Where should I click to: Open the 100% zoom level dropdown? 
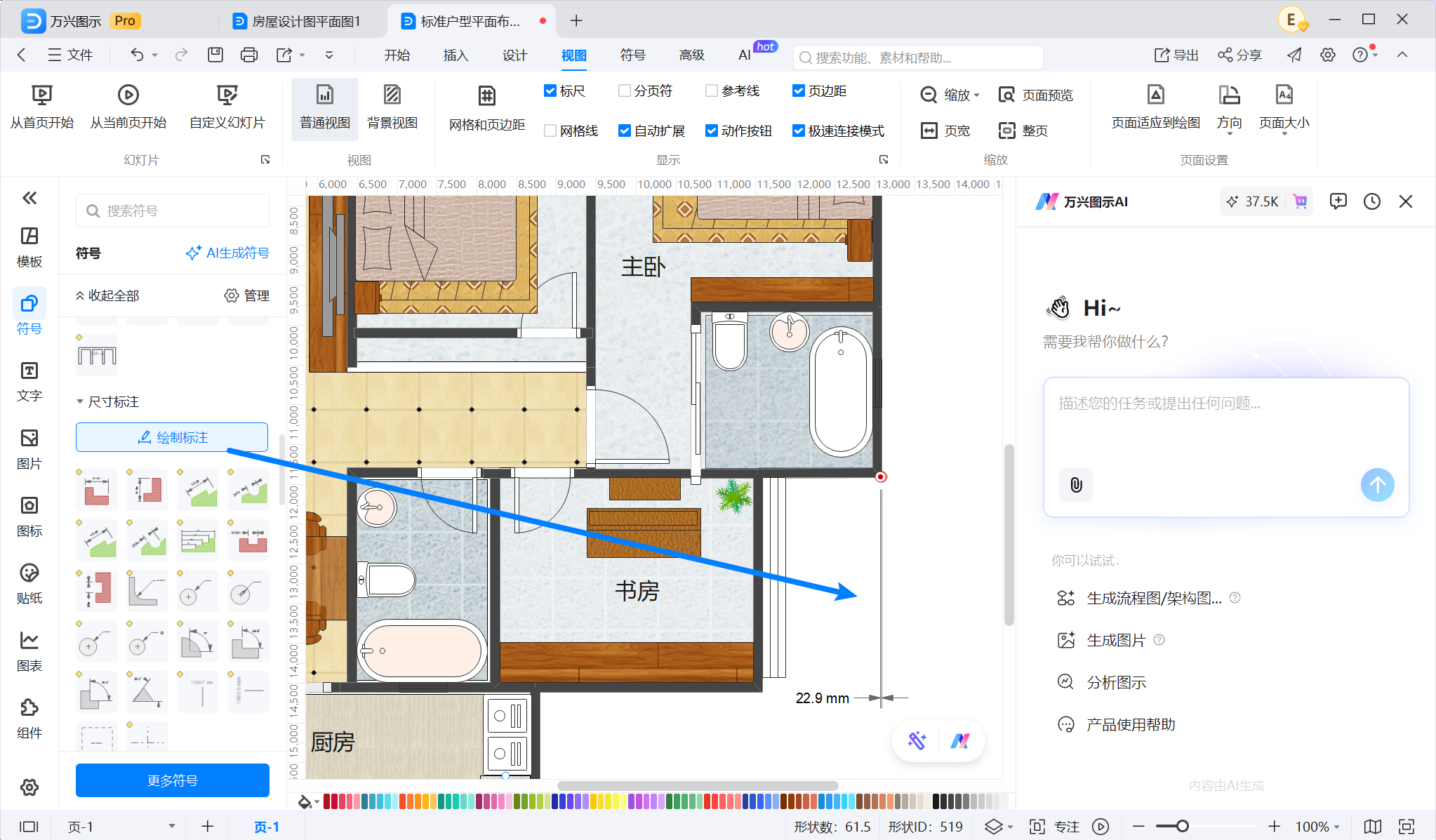(1317, 827)
